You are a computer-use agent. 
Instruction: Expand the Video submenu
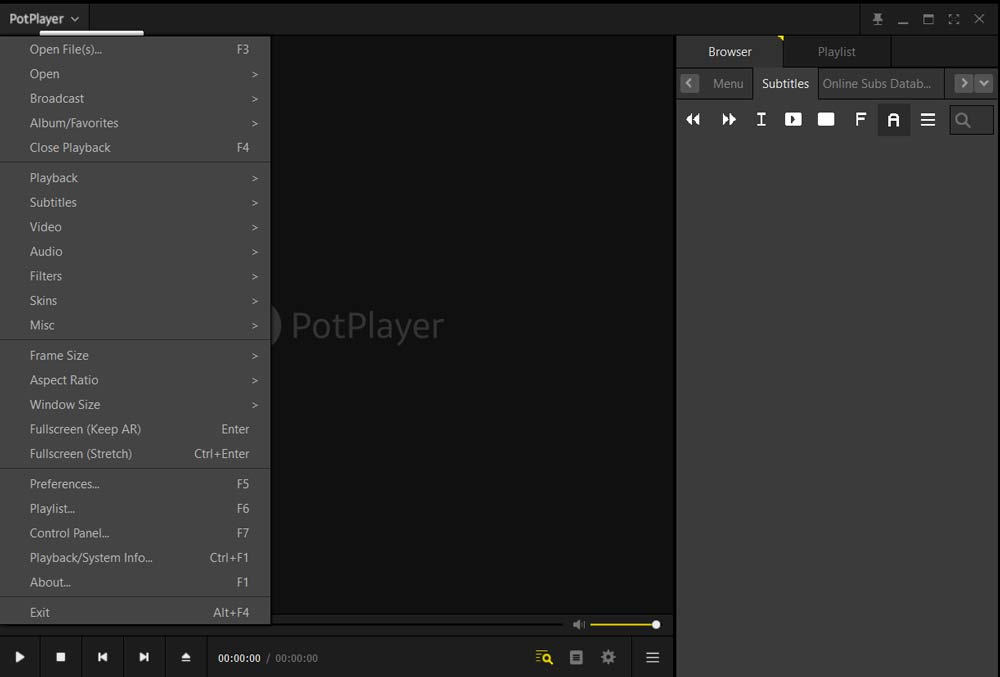(135, 227)
